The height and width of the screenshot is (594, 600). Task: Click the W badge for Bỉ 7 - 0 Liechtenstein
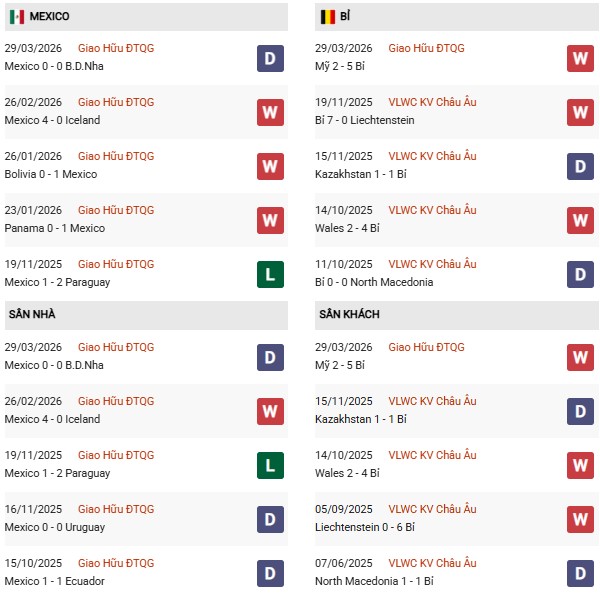pyautogui.click(x=581, y=112)
